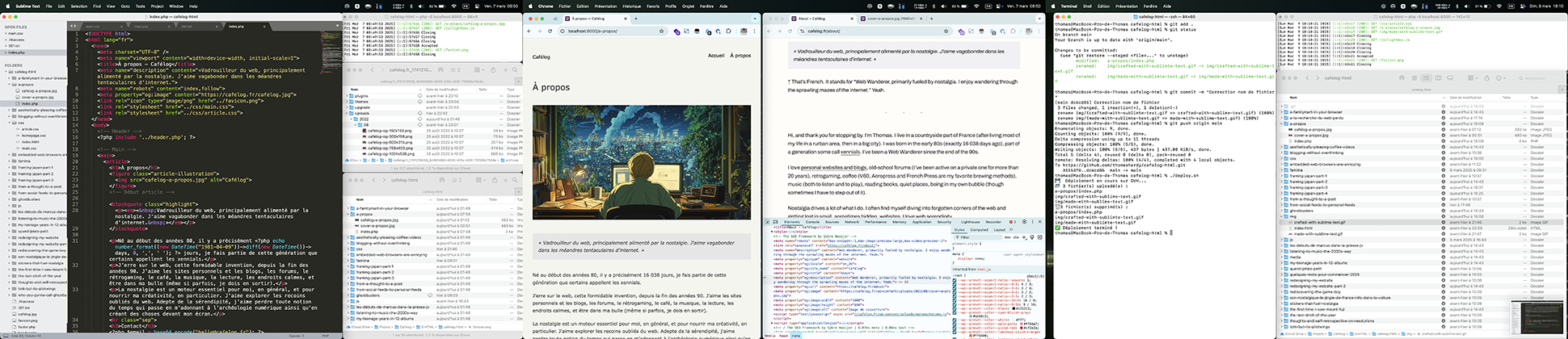Open the Favoris menu in Chrome
Image resolution: width=1568 pixels, height=339 pixels.
[652, 6]
